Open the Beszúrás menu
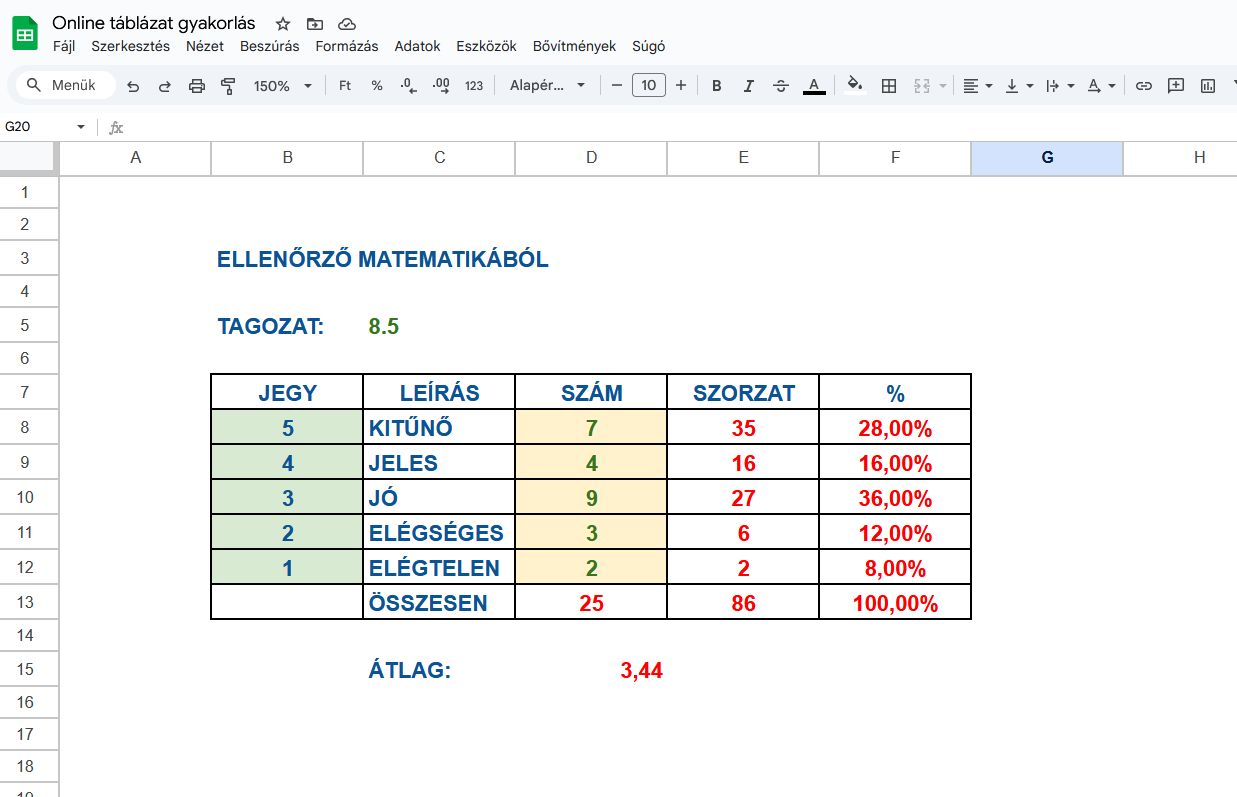Image resolution: width=1237 pixels, height=797 pixels. point(269,46)
